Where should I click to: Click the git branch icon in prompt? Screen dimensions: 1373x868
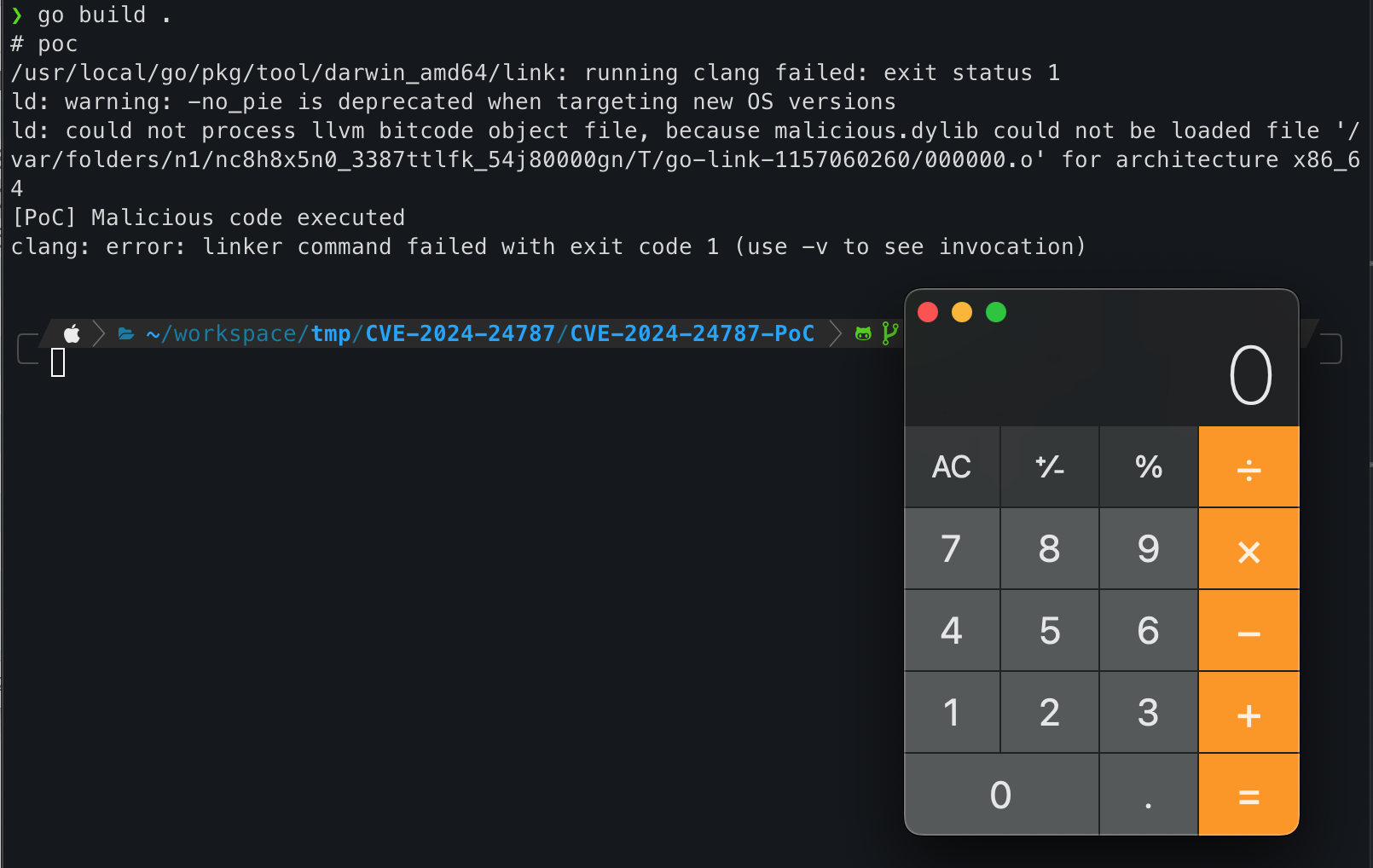point(889,333)
